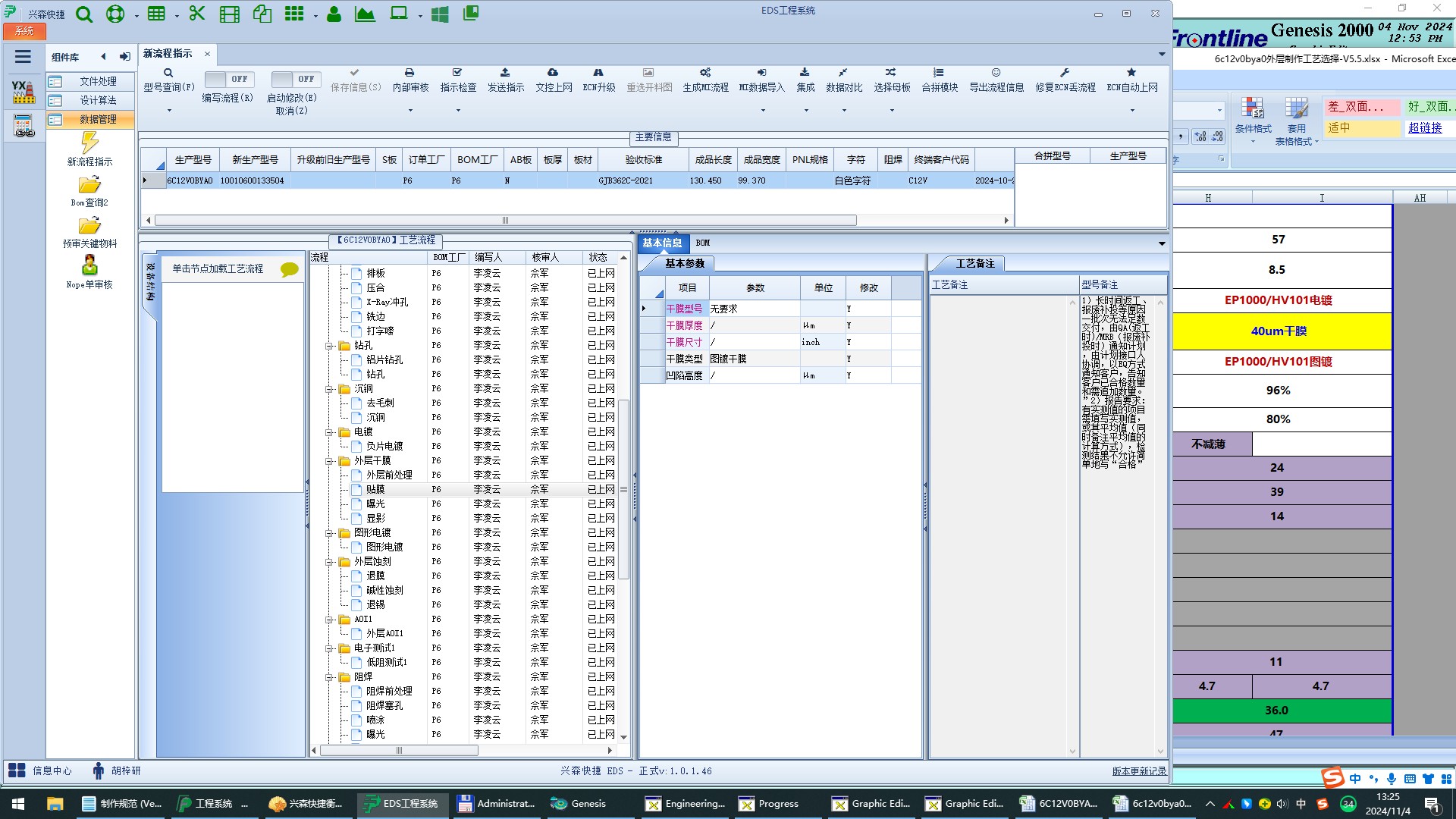Select the 贴膜 process tree row

pos(466,490)
